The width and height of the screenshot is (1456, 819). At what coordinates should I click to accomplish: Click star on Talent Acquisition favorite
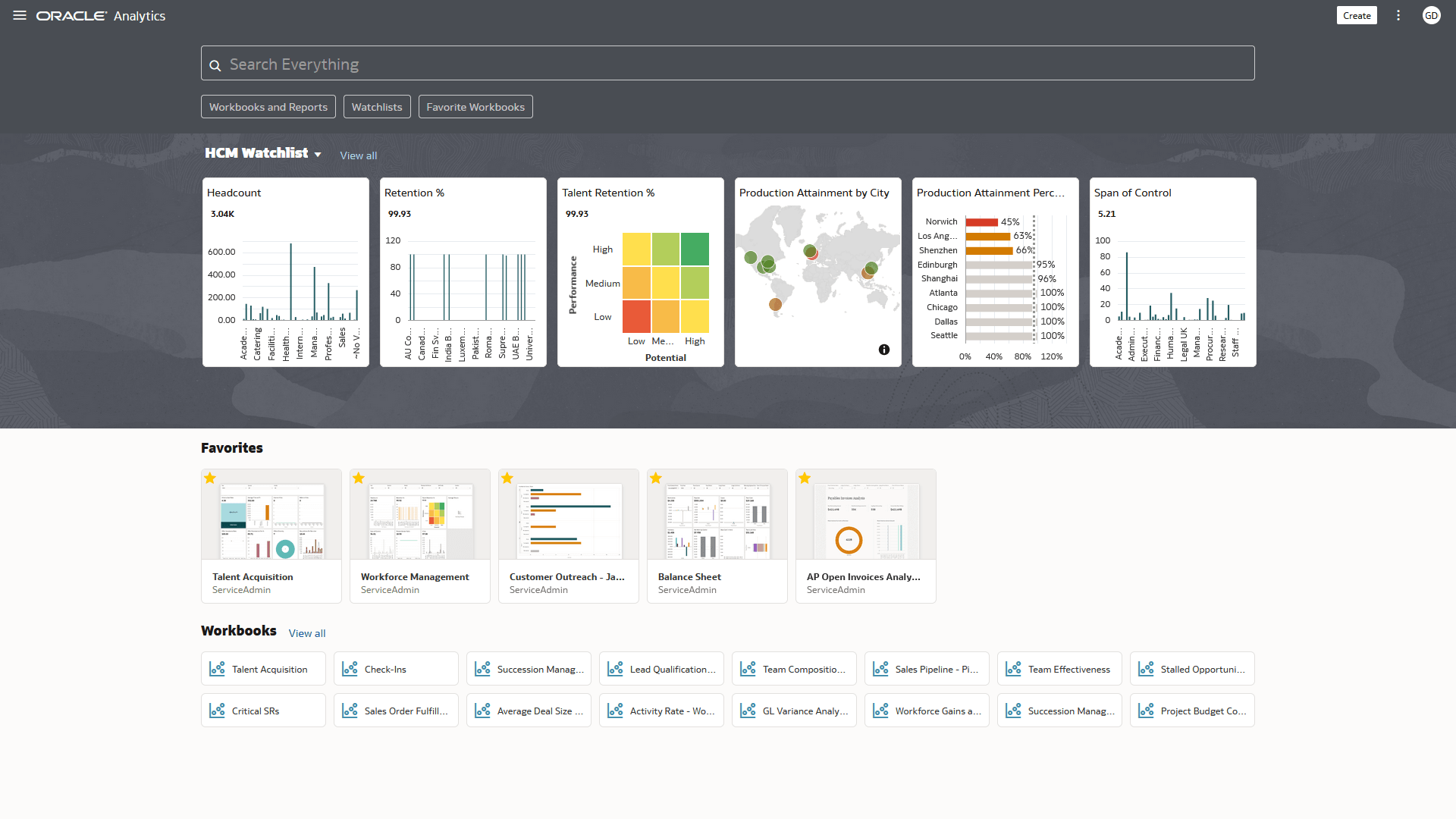click(x=210, y=478)
